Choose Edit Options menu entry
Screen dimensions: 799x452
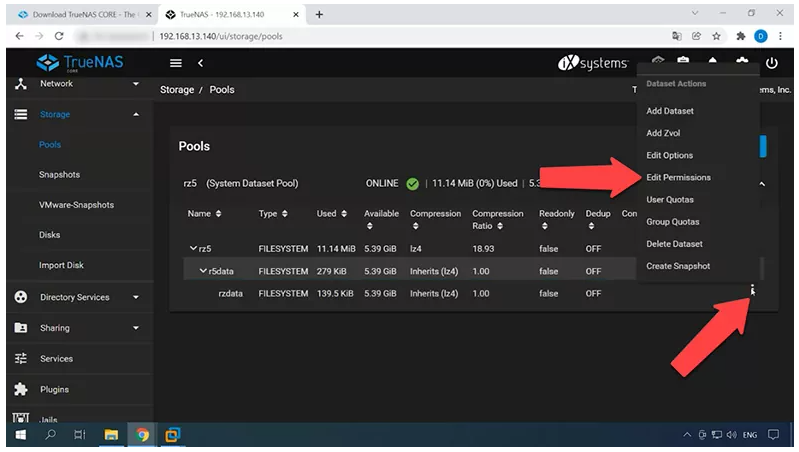pyautogui.click(x=670, y=155)
